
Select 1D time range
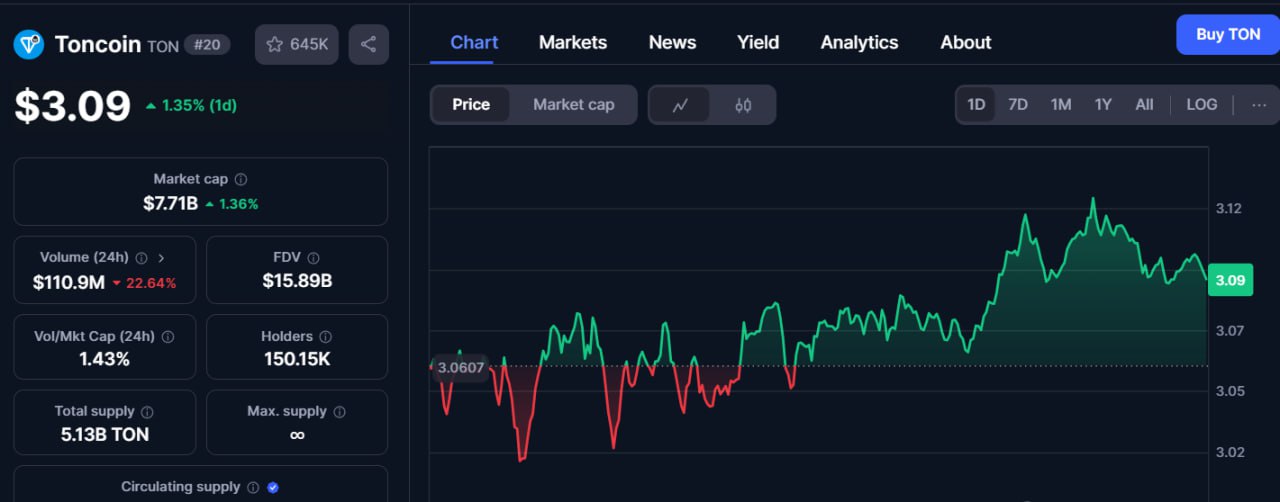(x=976, y=105)
